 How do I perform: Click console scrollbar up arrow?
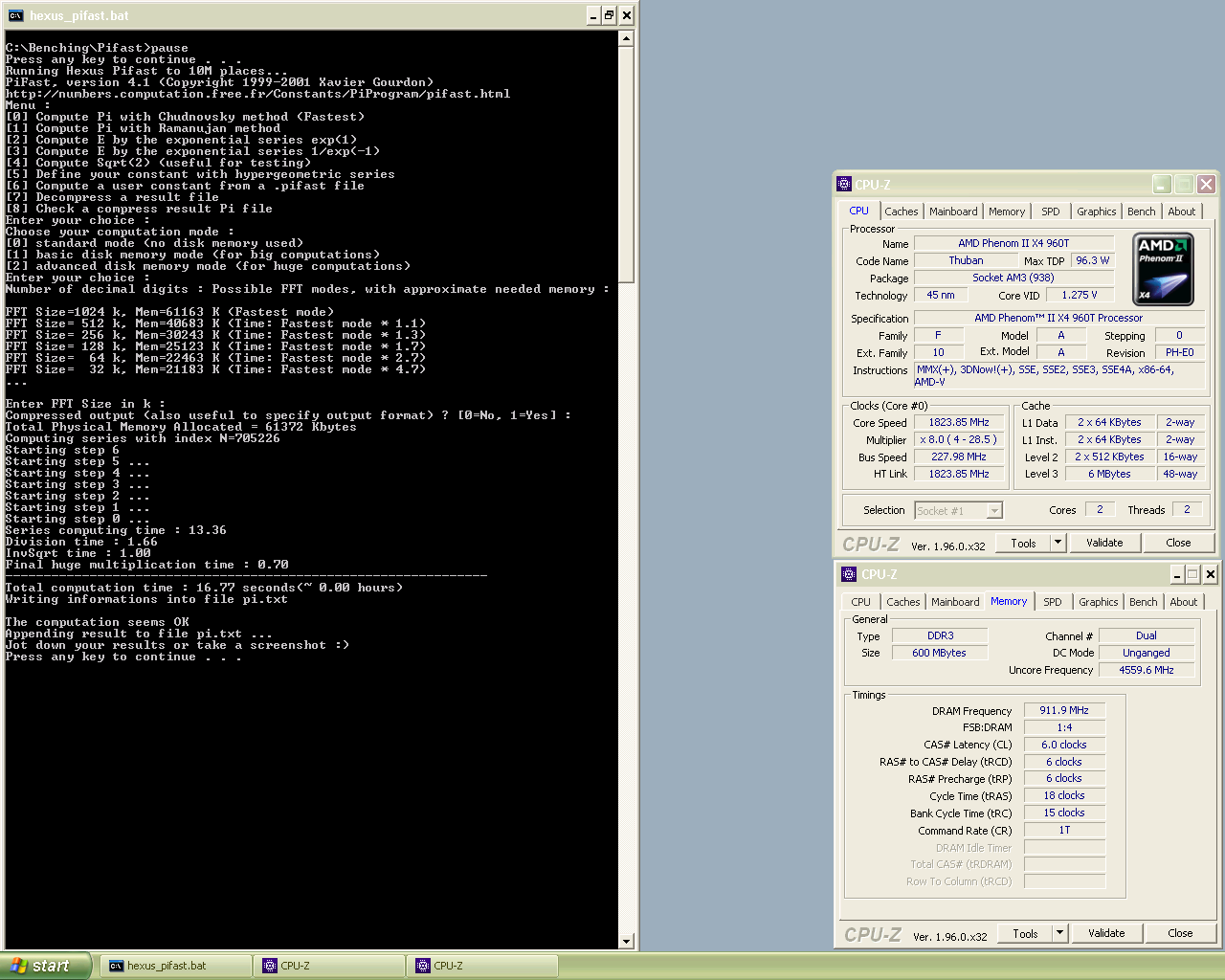pos(626,38)
